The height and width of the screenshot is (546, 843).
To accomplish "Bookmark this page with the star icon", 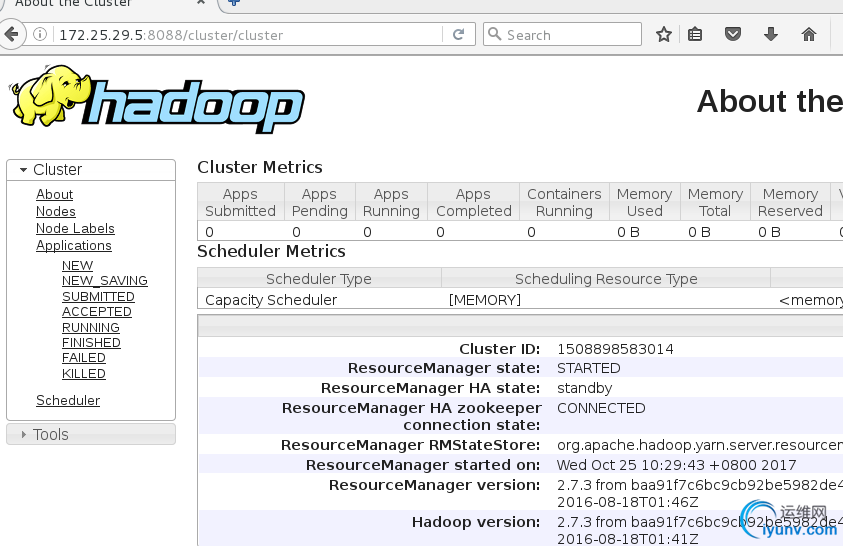I will pyautogui.click(x=664, y=34).
